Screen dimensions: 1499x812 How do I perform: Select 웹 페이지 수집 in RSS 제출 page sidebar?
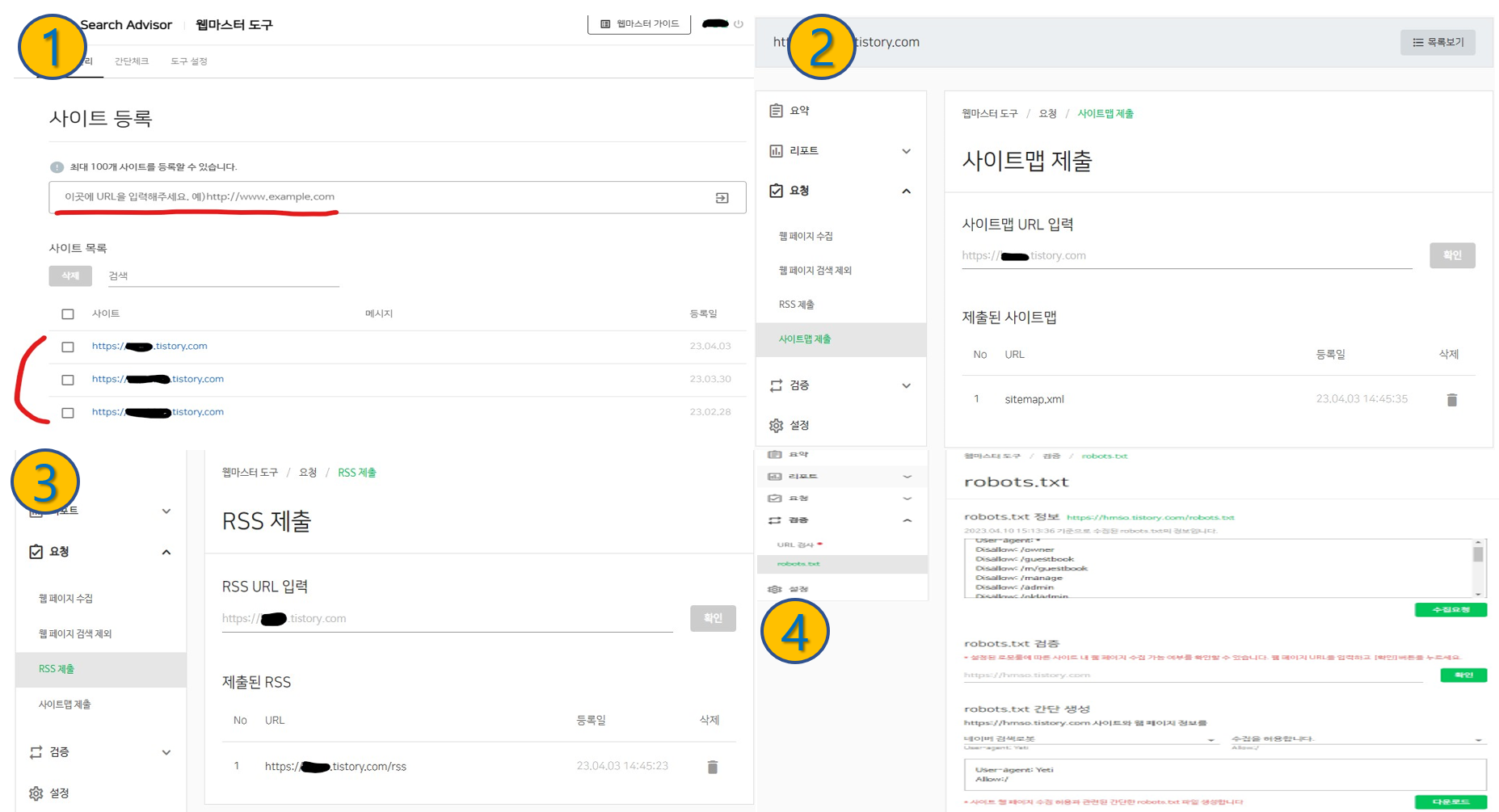point(65,599)
